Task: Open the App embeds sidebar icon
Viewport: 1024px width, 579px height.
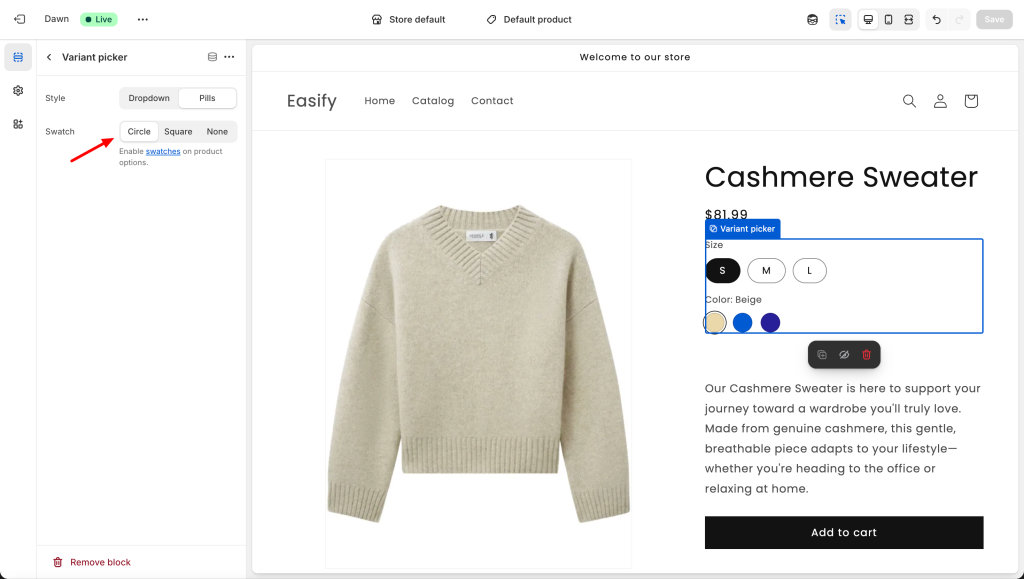Action: pyautogui.click(x=18, y=124)
